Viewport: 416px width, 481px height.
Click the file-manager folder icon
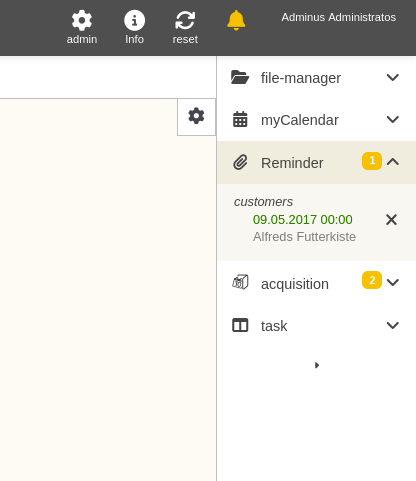[x=240, y=77]
